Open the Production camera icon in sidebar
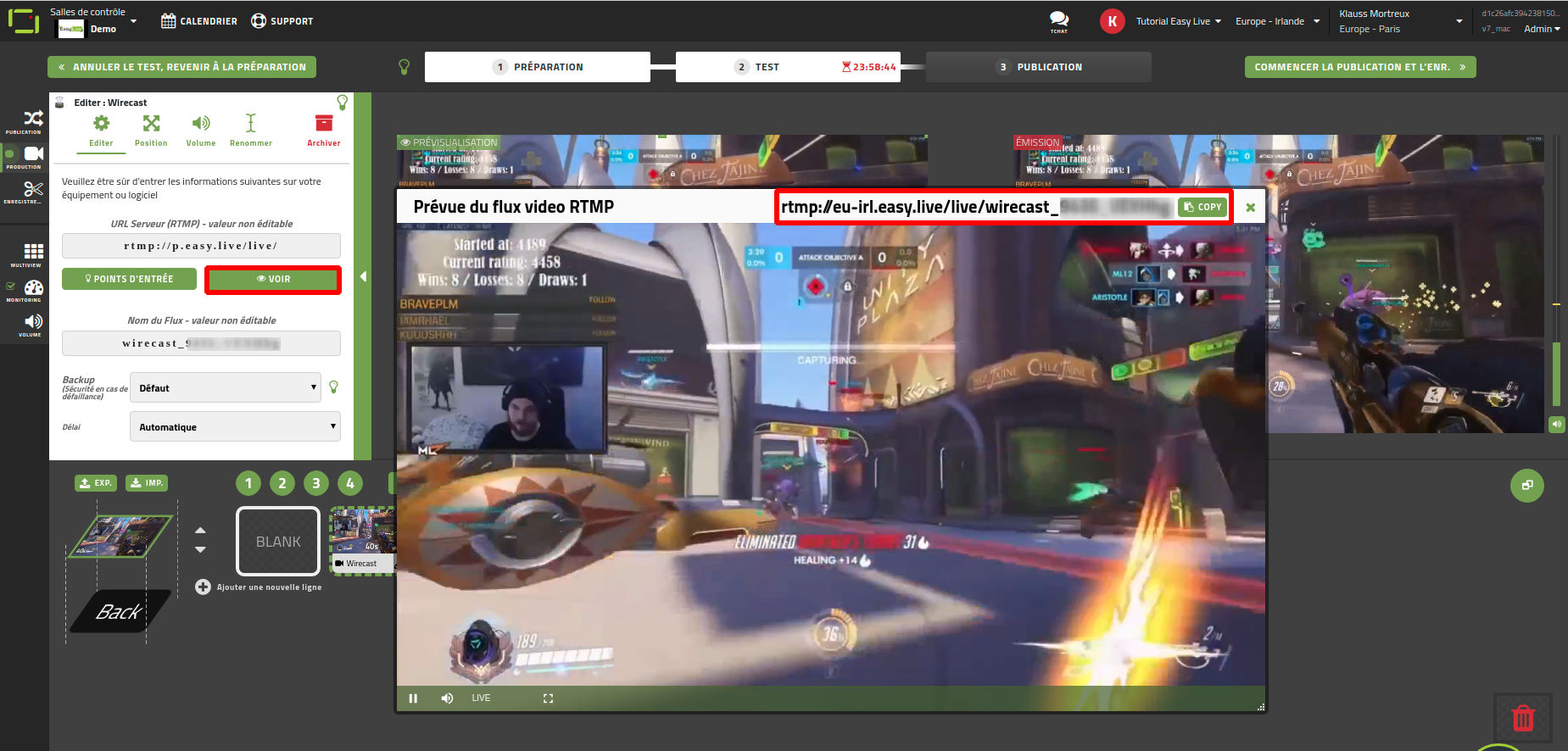 point(33,153)
